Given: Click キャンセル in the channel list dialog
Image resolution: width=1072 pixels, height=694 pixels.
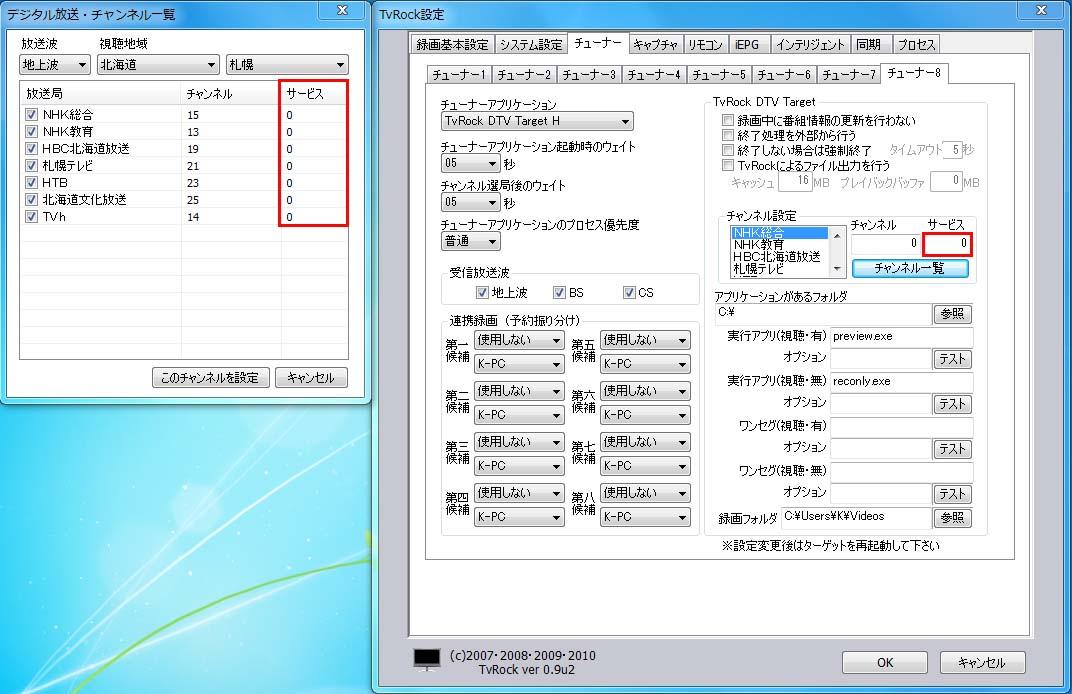Looking at the screenshot, I should tap(311, 377).
